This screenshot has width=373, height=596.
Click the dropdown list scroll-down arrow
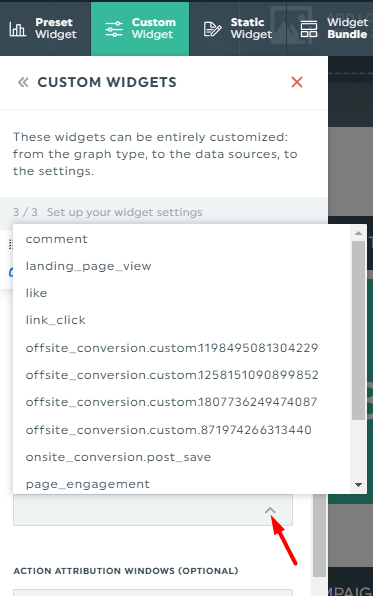(x=358, y=485)
